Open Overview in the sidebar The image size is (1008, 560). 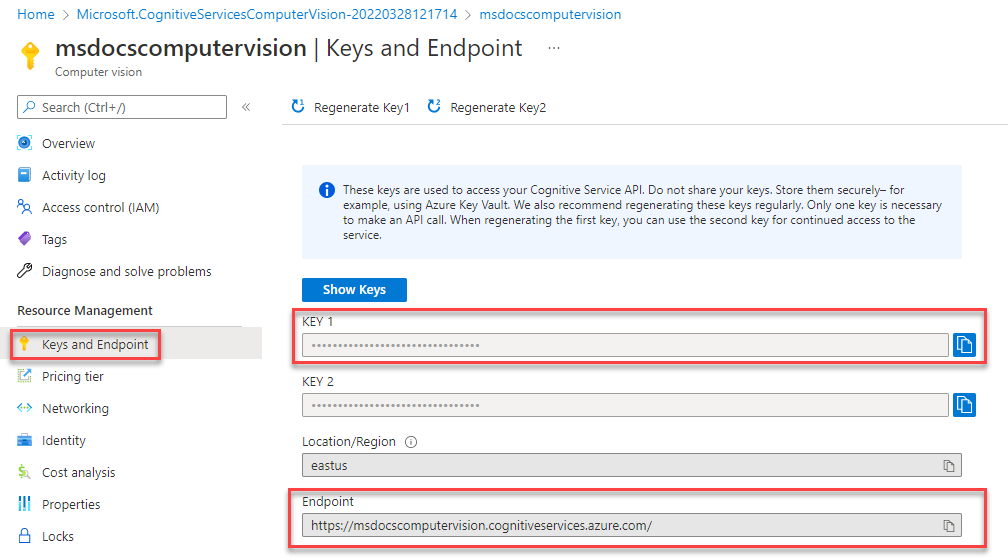(68, 143)
